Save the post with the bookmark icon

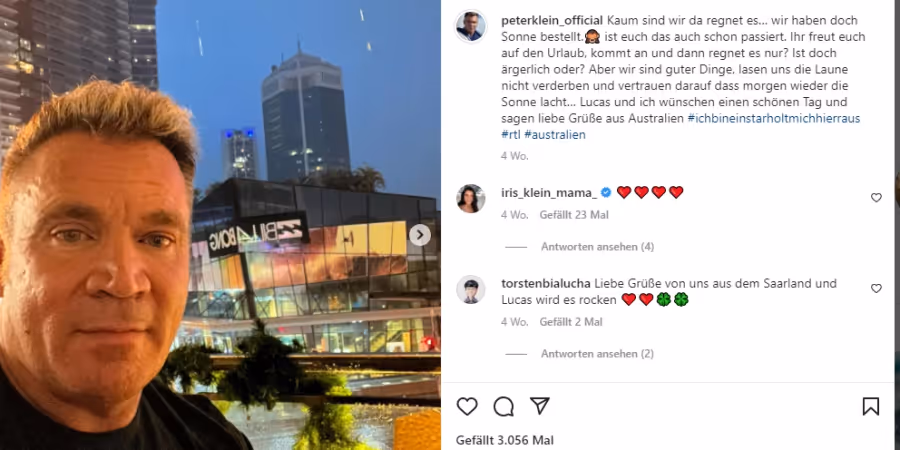tap(871, 406)
